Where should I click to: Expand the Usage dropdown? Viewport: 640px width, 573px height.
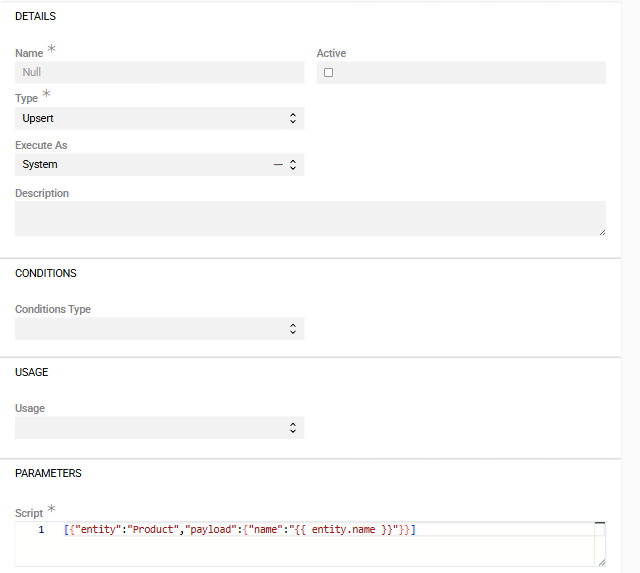click(x=159, y=427)
